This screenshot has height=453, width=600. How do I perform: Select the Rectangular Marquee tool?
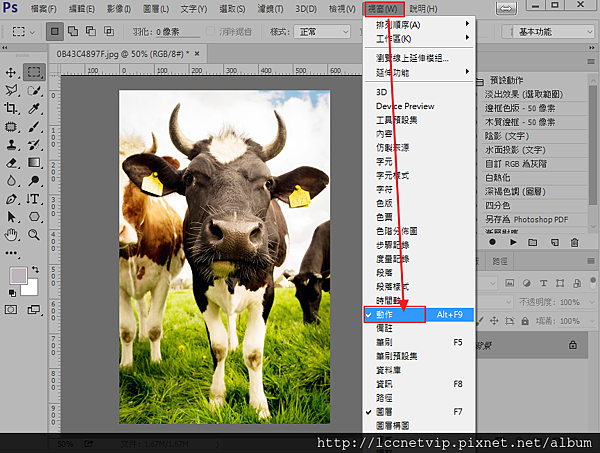[x=34, y=72]
